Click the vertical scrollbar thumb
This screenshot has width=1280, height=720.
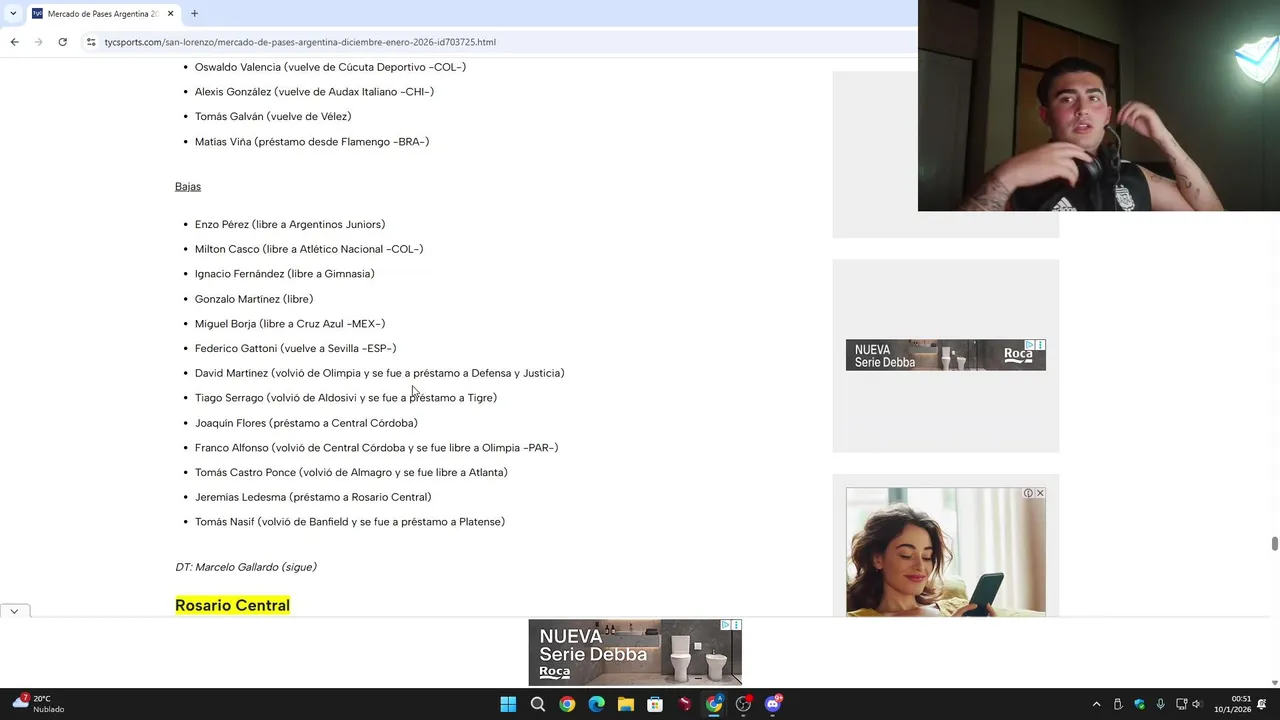point(1274,543)
